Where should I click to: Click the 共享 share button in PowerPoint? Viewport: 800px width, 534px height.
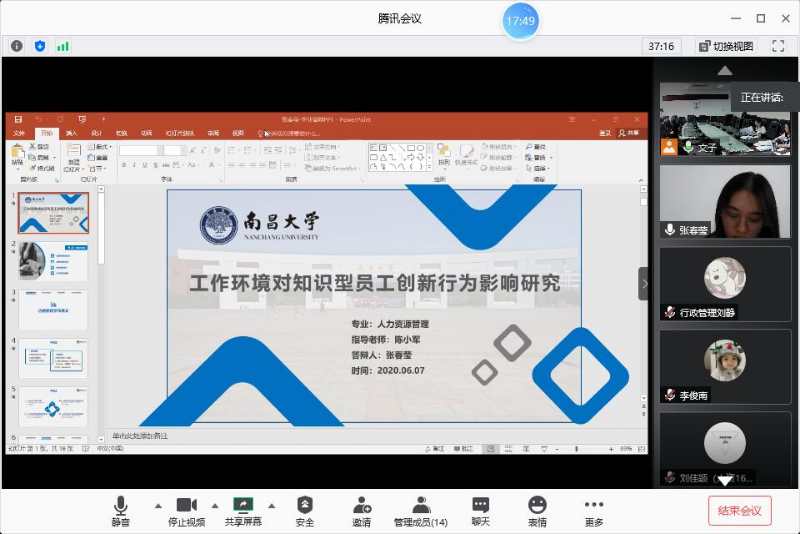point(629,133)
